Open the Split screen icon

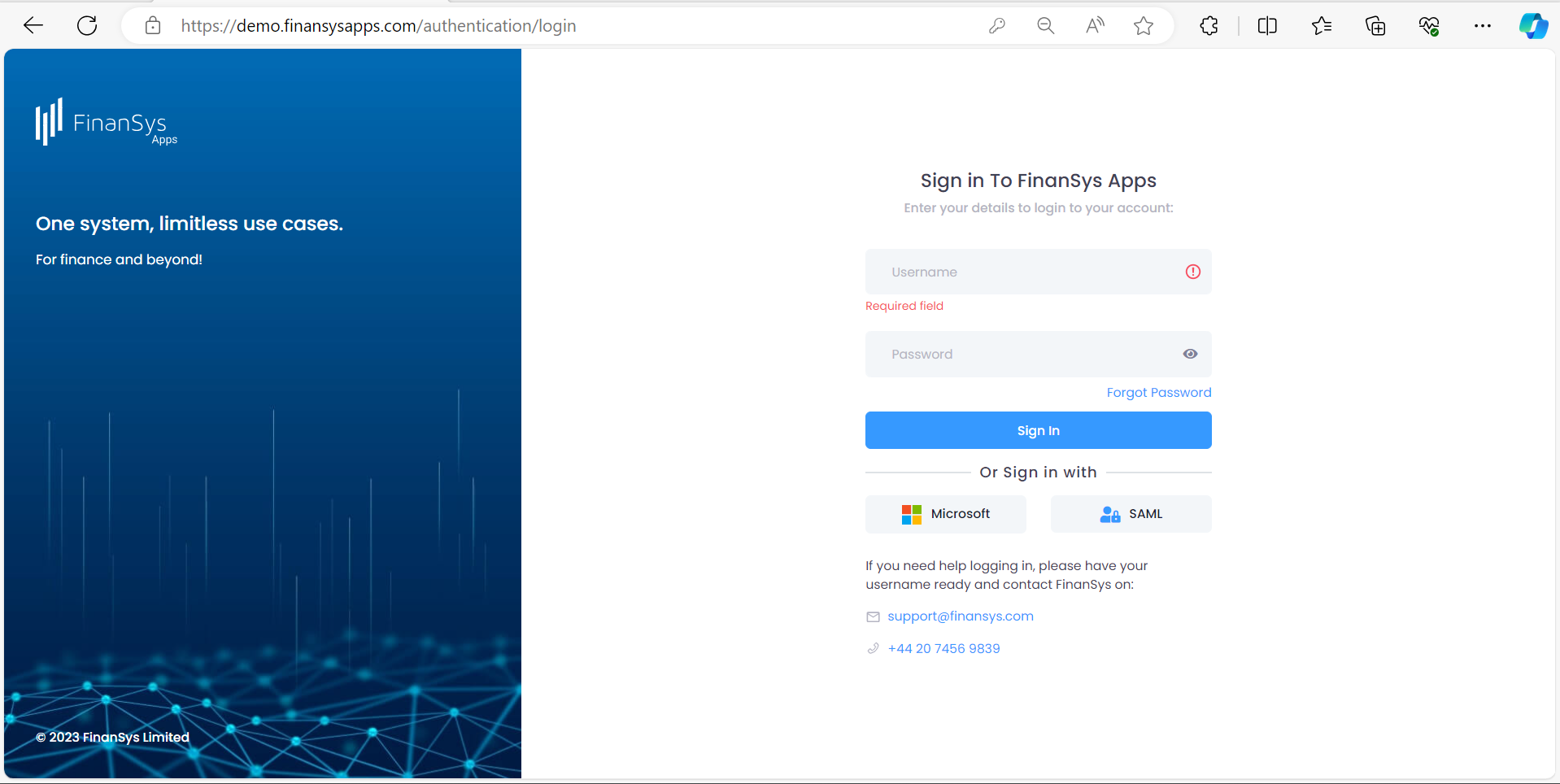1267,26
